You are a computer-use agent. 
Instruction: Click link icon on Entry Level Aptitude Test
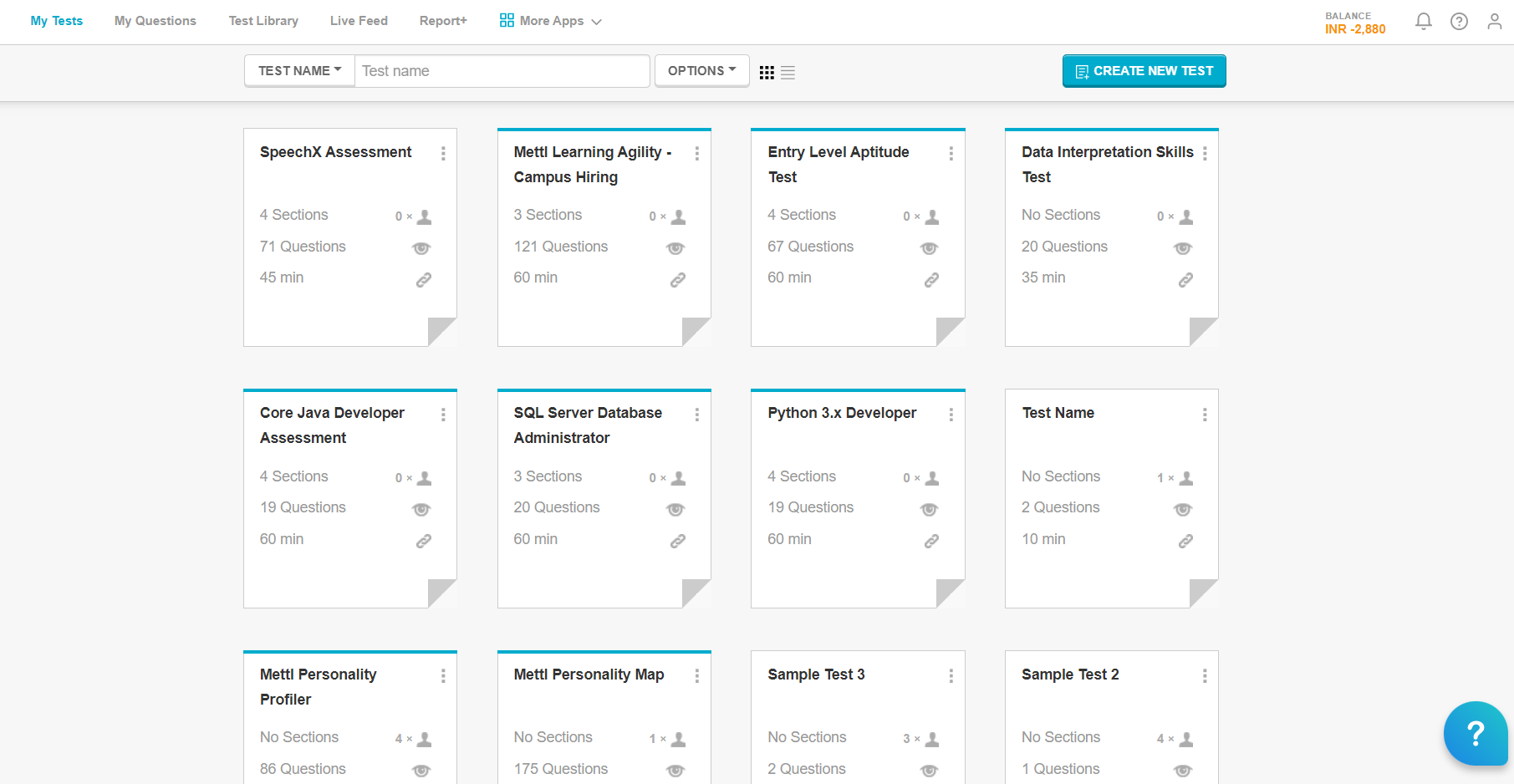pos(931,279)
